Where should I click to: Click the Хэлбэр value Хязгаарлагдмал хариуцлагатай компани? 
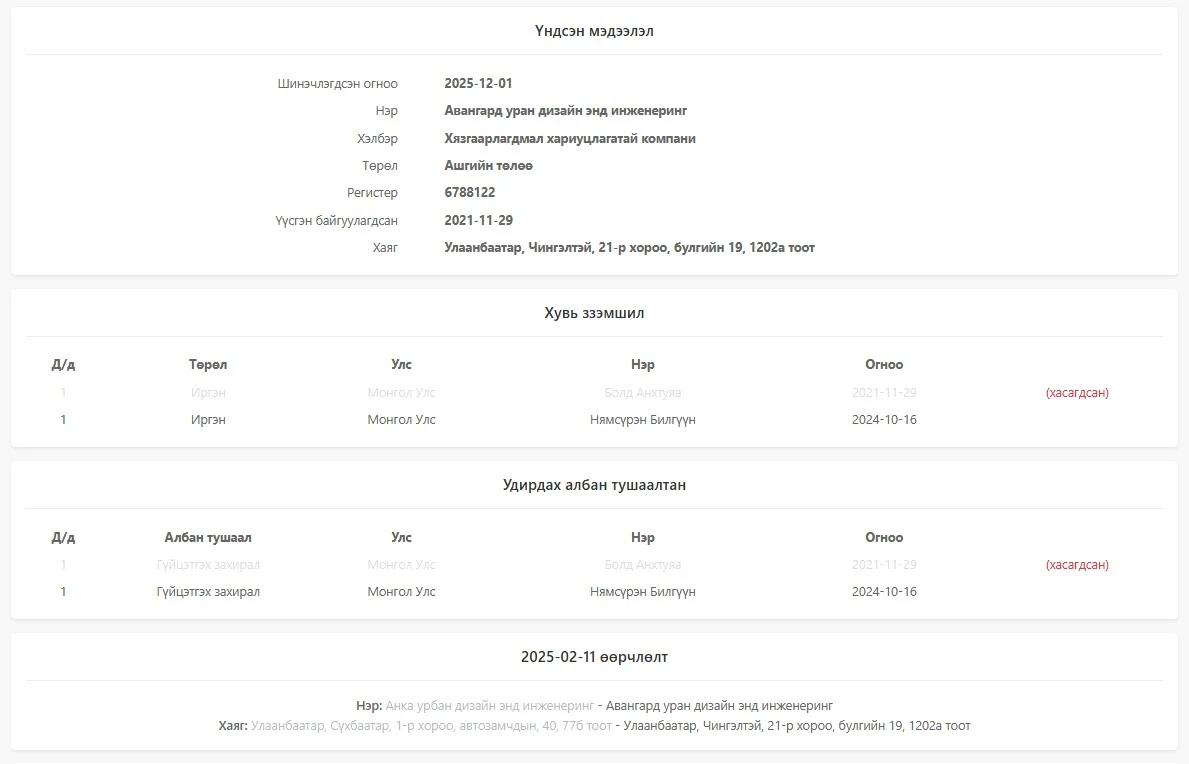pyautogui.click(x=569, y=139)
